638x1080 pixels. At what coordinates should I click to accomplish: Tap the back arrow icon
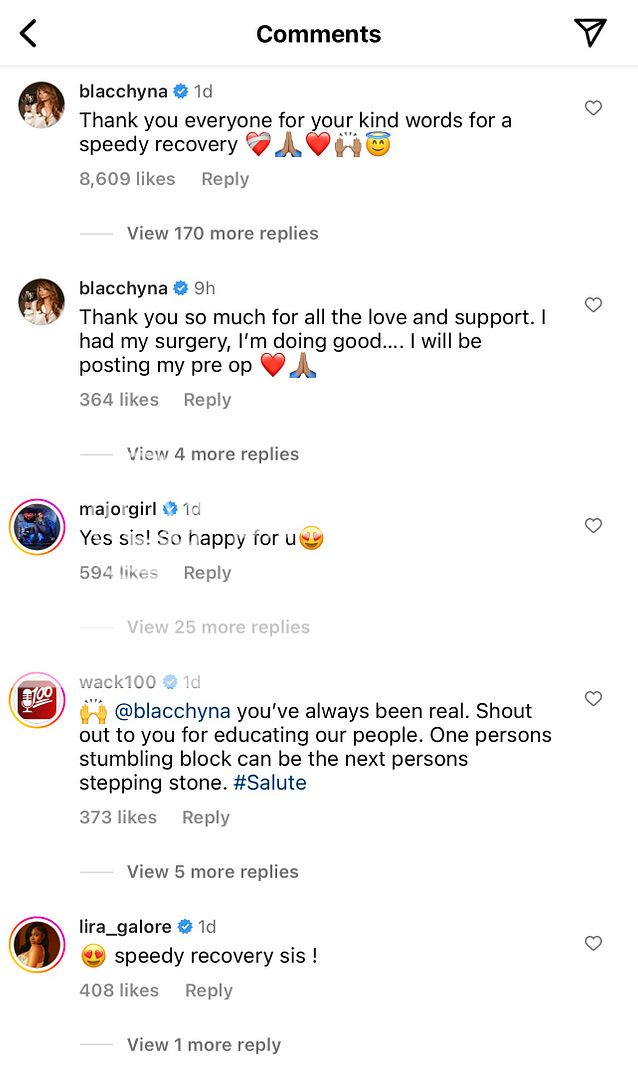[29, 34]
